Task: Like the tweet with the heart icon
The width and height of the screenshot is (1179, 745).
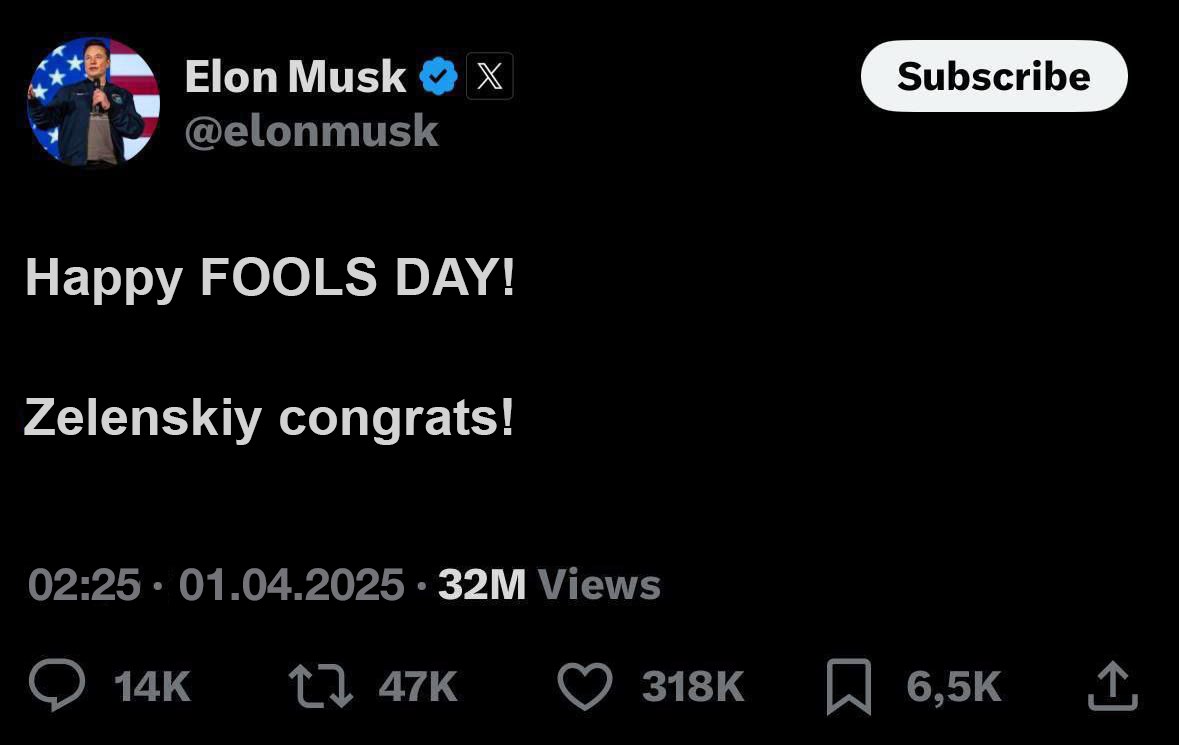Action: pos(584,686)
